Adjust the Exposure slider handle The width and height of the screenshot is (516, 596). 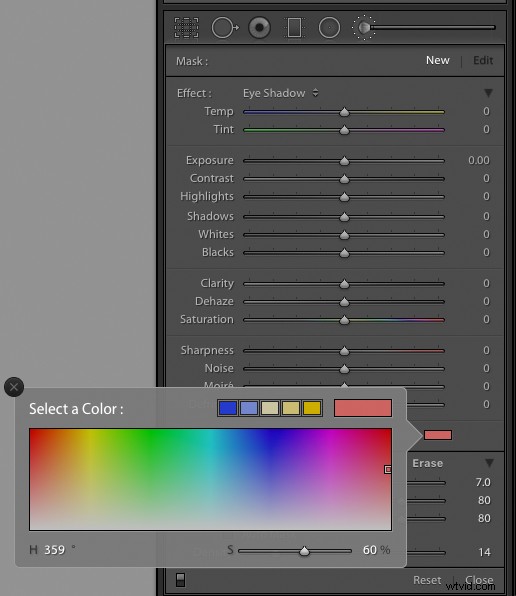[344, 161]
